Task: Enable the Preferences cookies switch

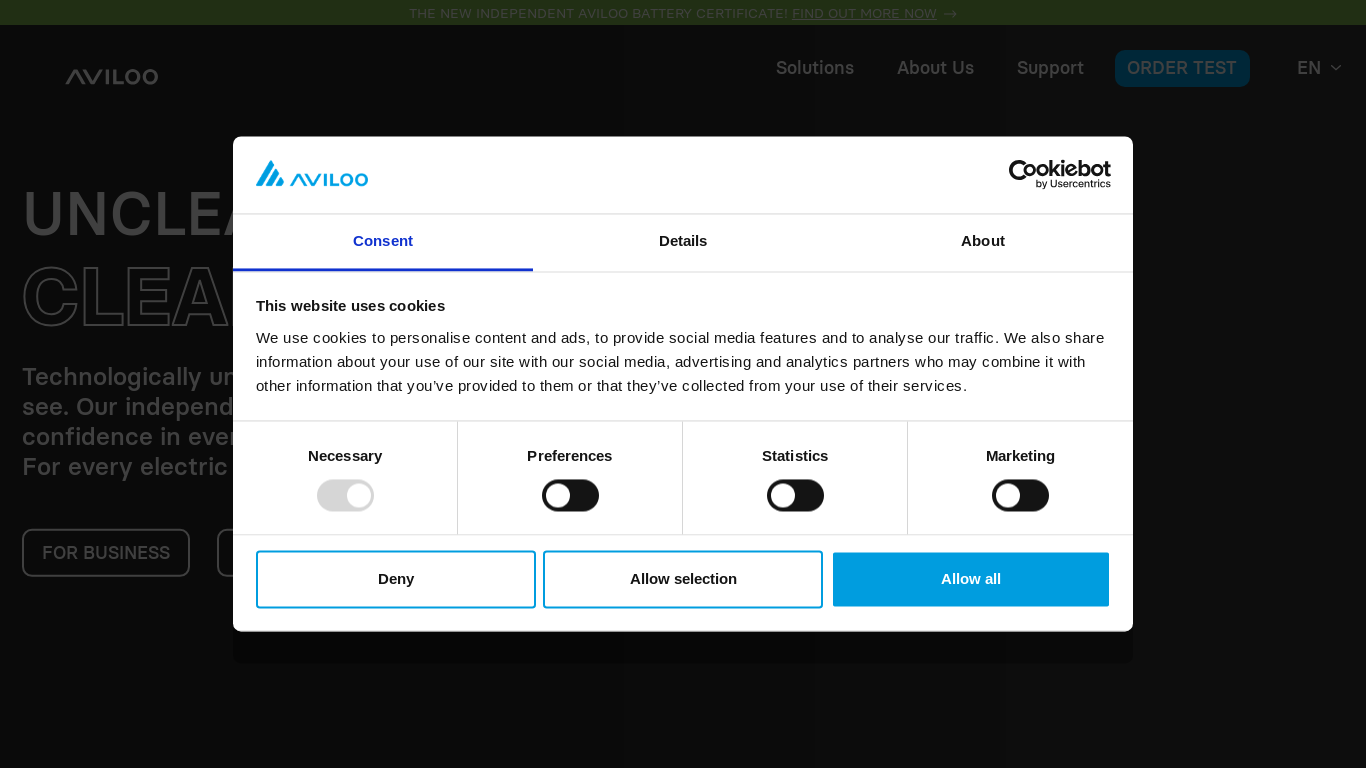Action: [x=570, y=495]
